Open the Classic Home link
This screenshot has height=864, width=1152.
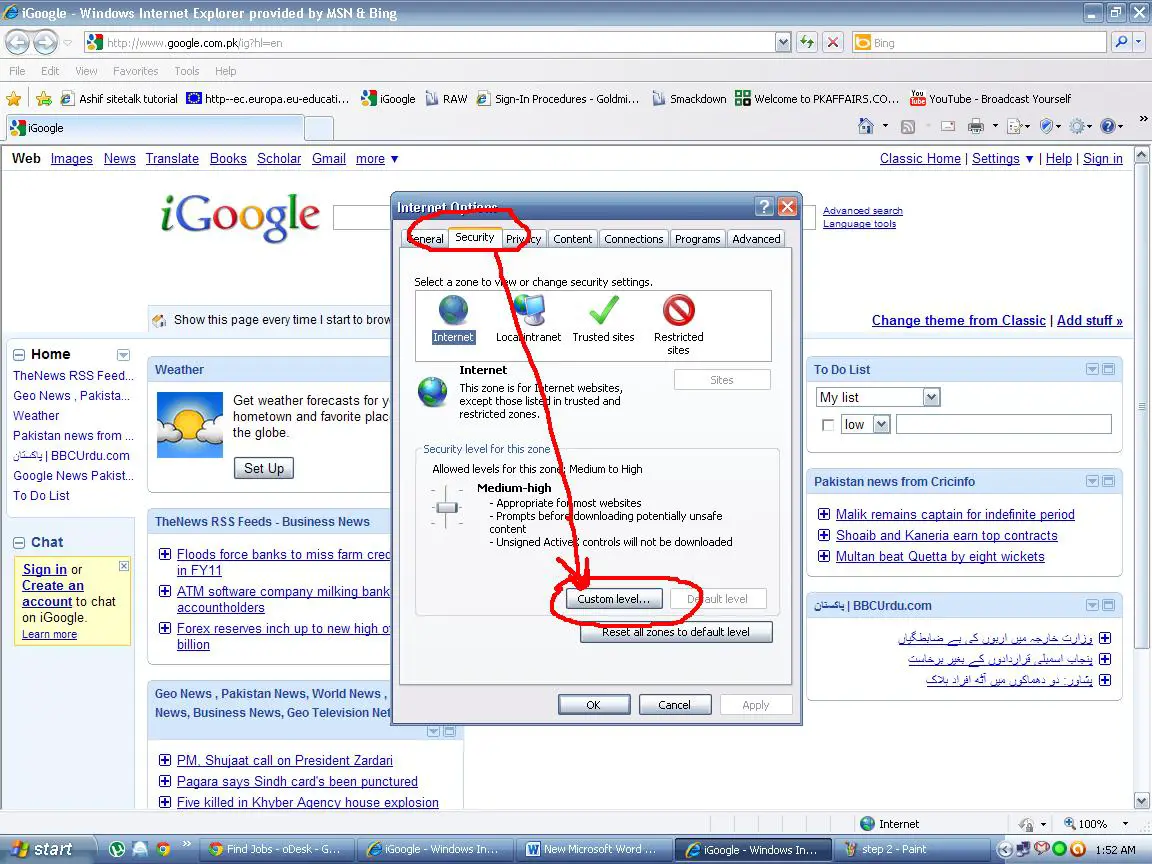click(x=920, y=159)
